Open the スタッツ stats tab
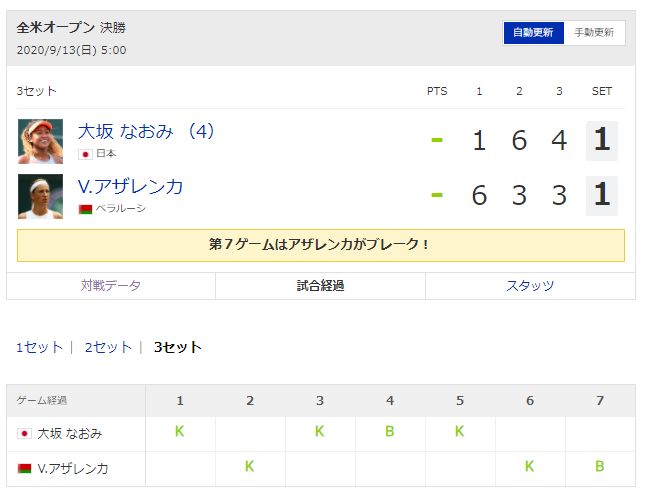The height and width of the screenshot is (496, 646). coord(530,285)
